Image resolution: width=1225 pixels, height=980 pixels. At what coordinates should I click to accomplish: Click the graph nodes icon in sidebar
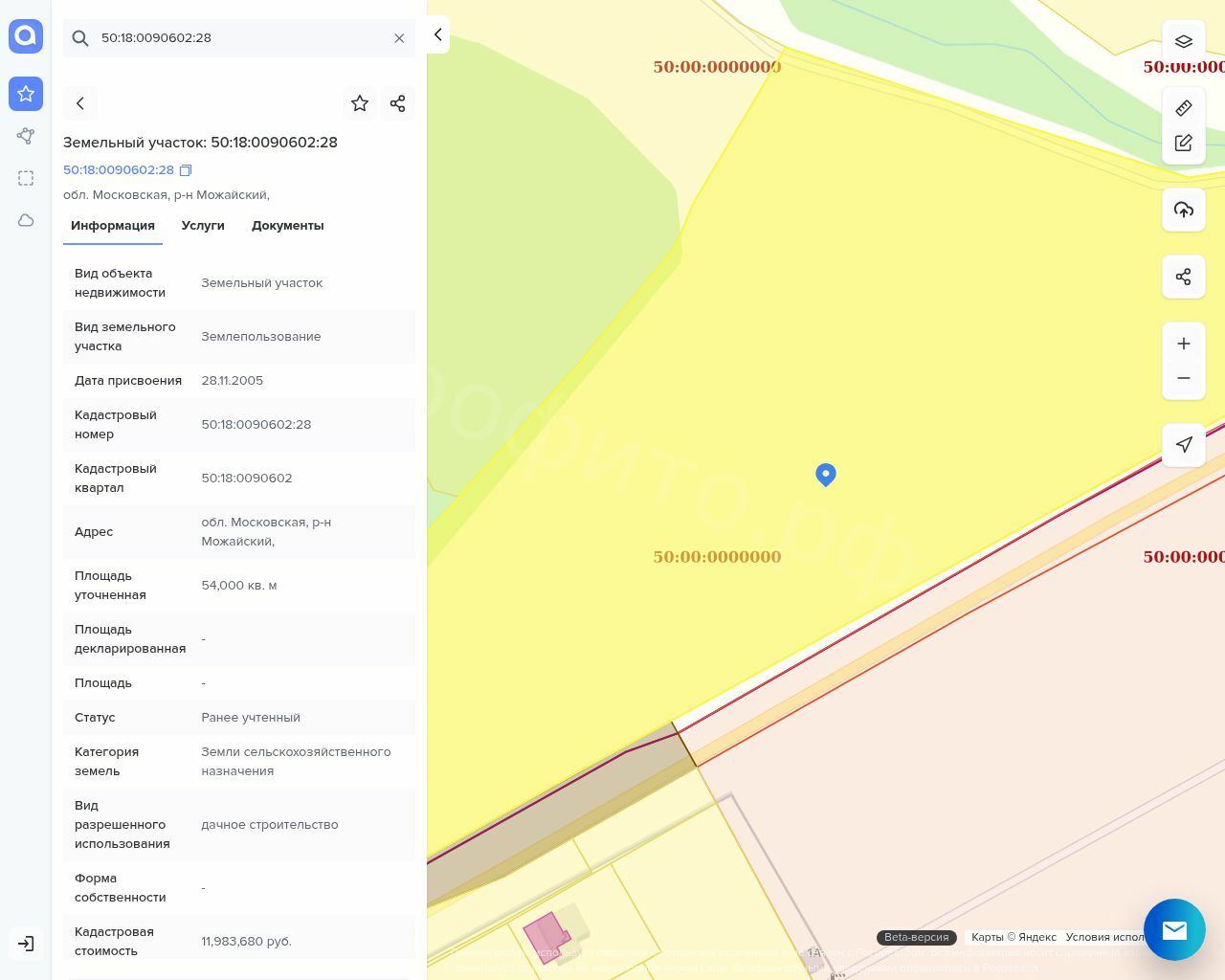[x=26, y=136]
